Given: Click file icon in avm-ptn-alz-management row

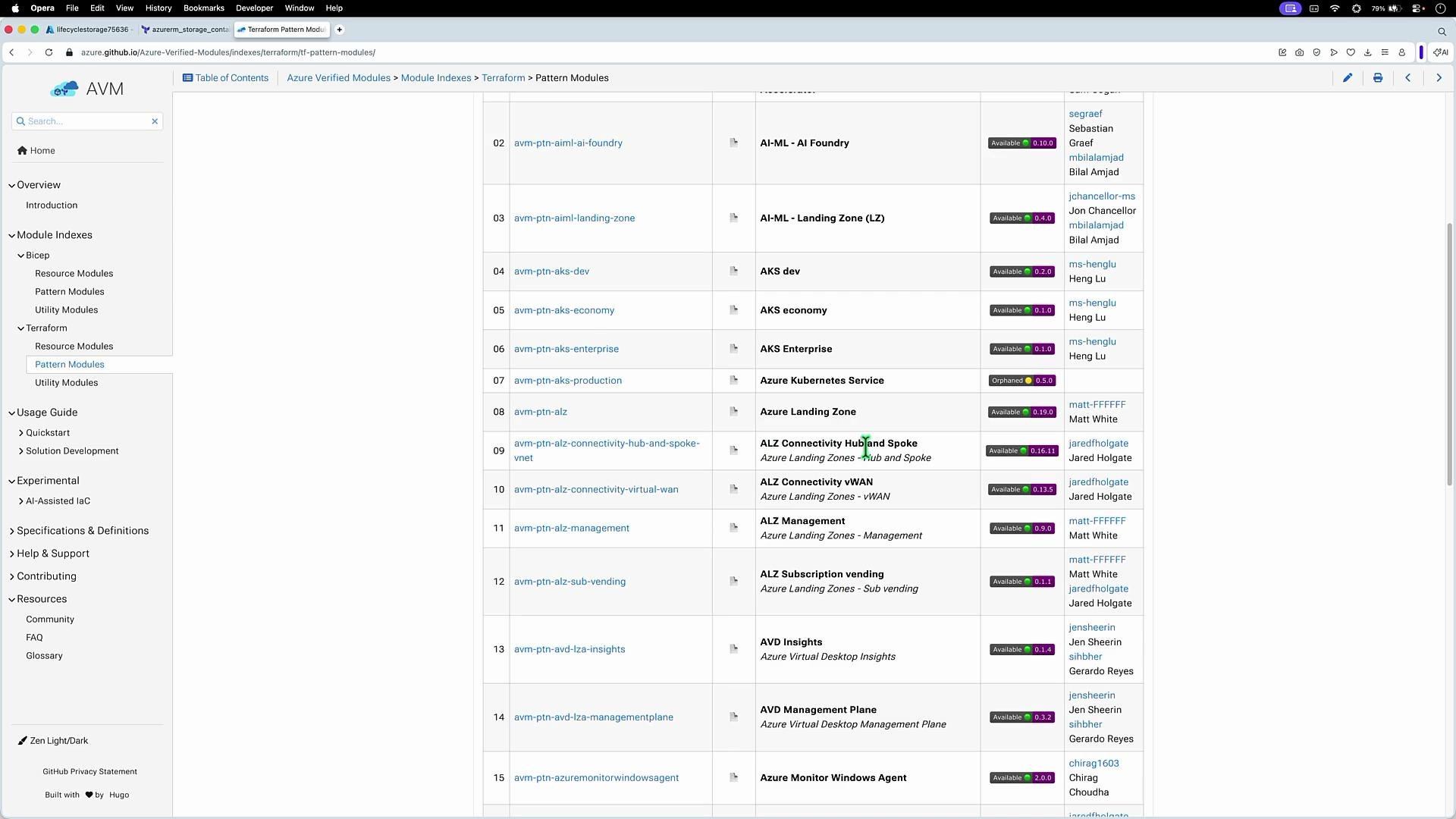Looking at the screenshot, I should (x=733, y=528).
